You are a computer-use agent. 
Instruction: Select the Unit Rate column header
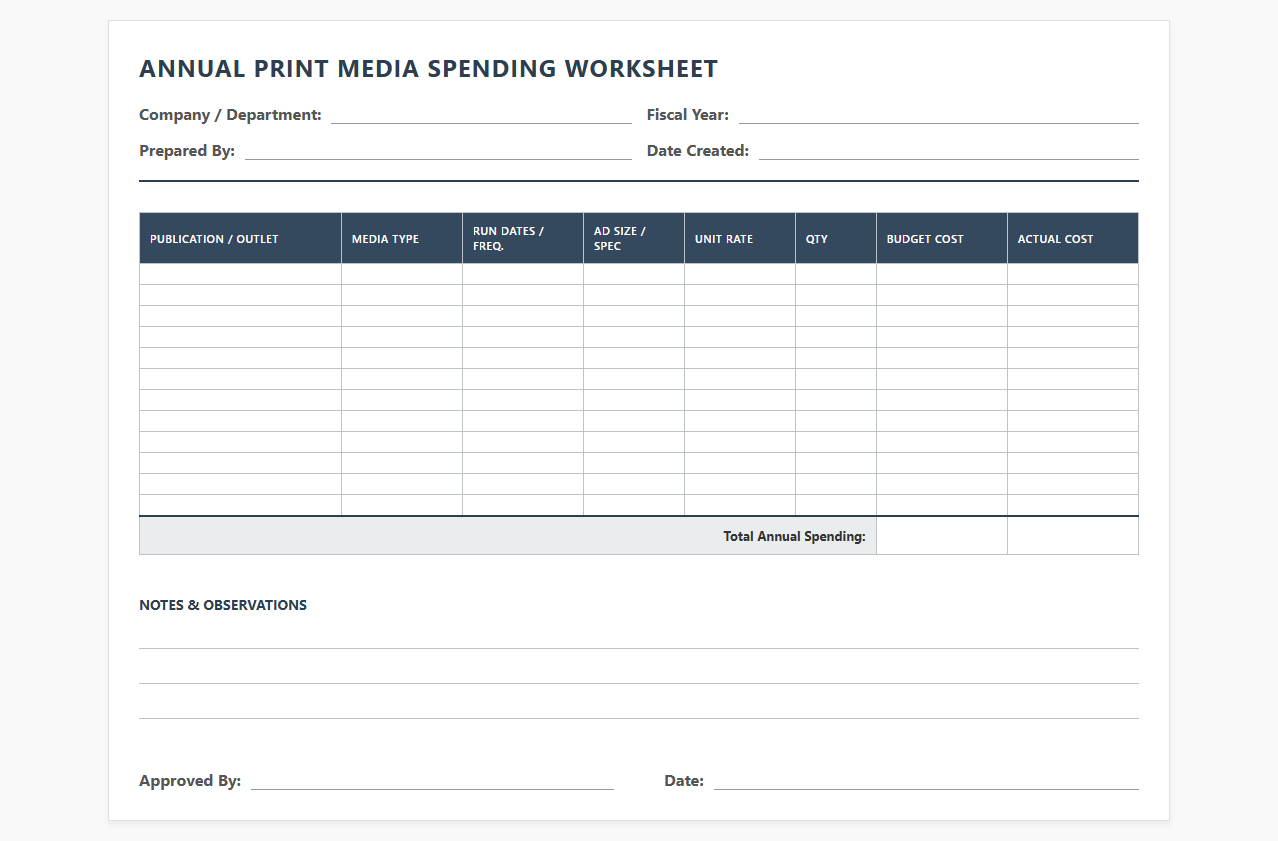pos(740,238)
